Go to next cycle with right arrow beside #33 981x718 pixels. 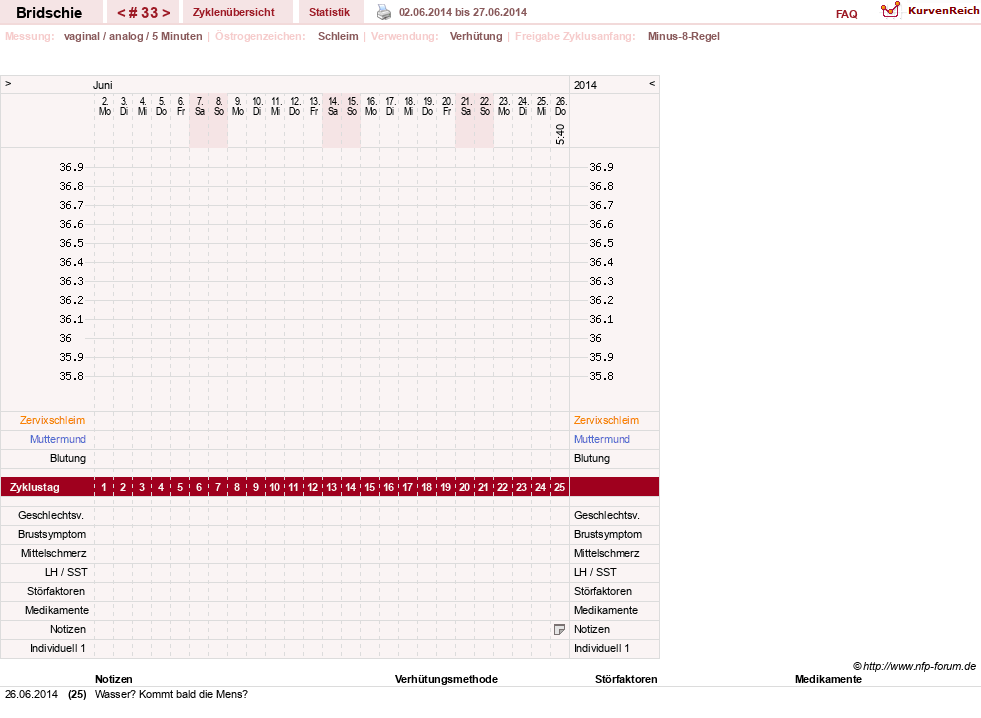[166, 13]
